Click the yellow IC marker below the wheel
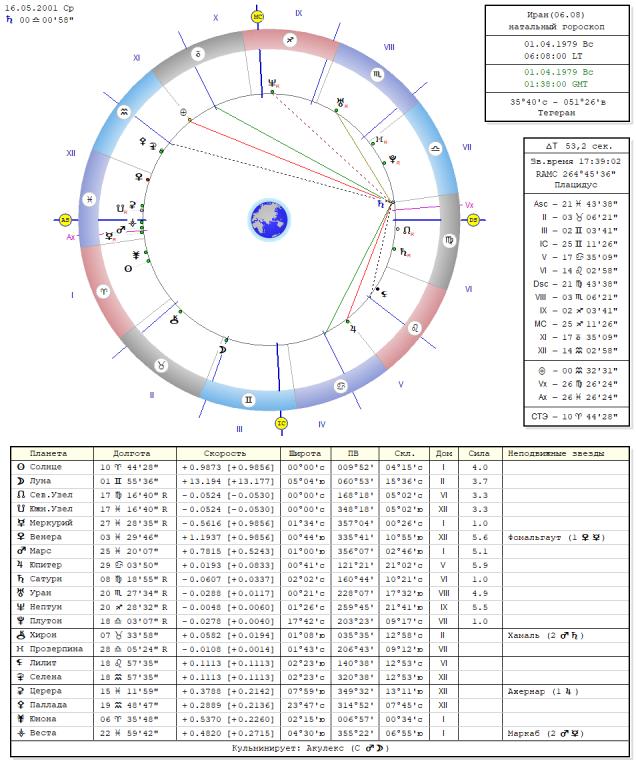636x768 pixels. (x=281, y=423)
